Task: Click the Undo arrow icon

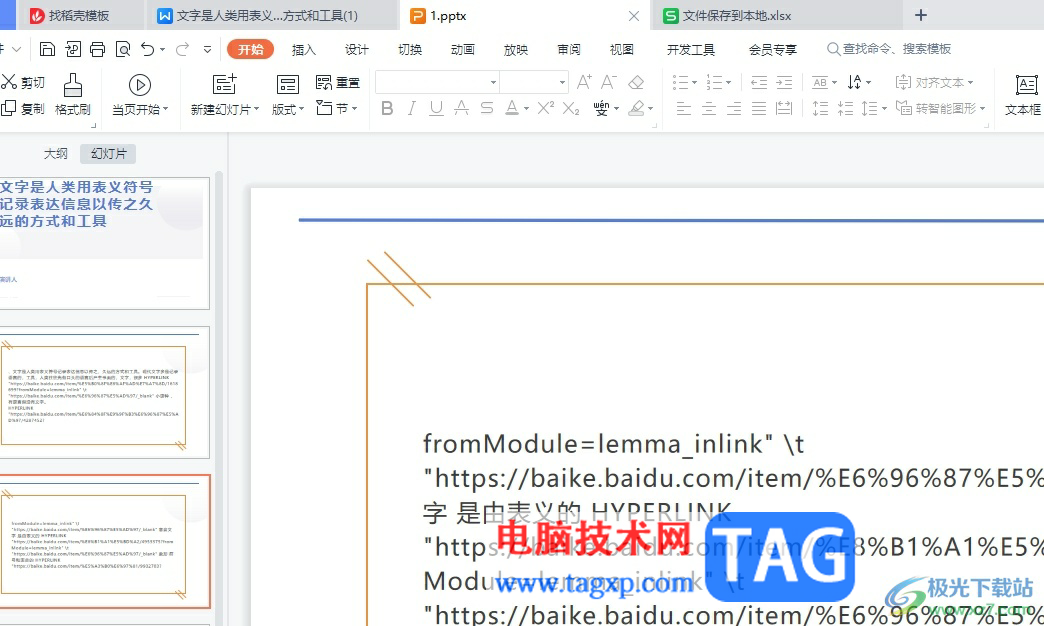Action: (x=148, y=49)
